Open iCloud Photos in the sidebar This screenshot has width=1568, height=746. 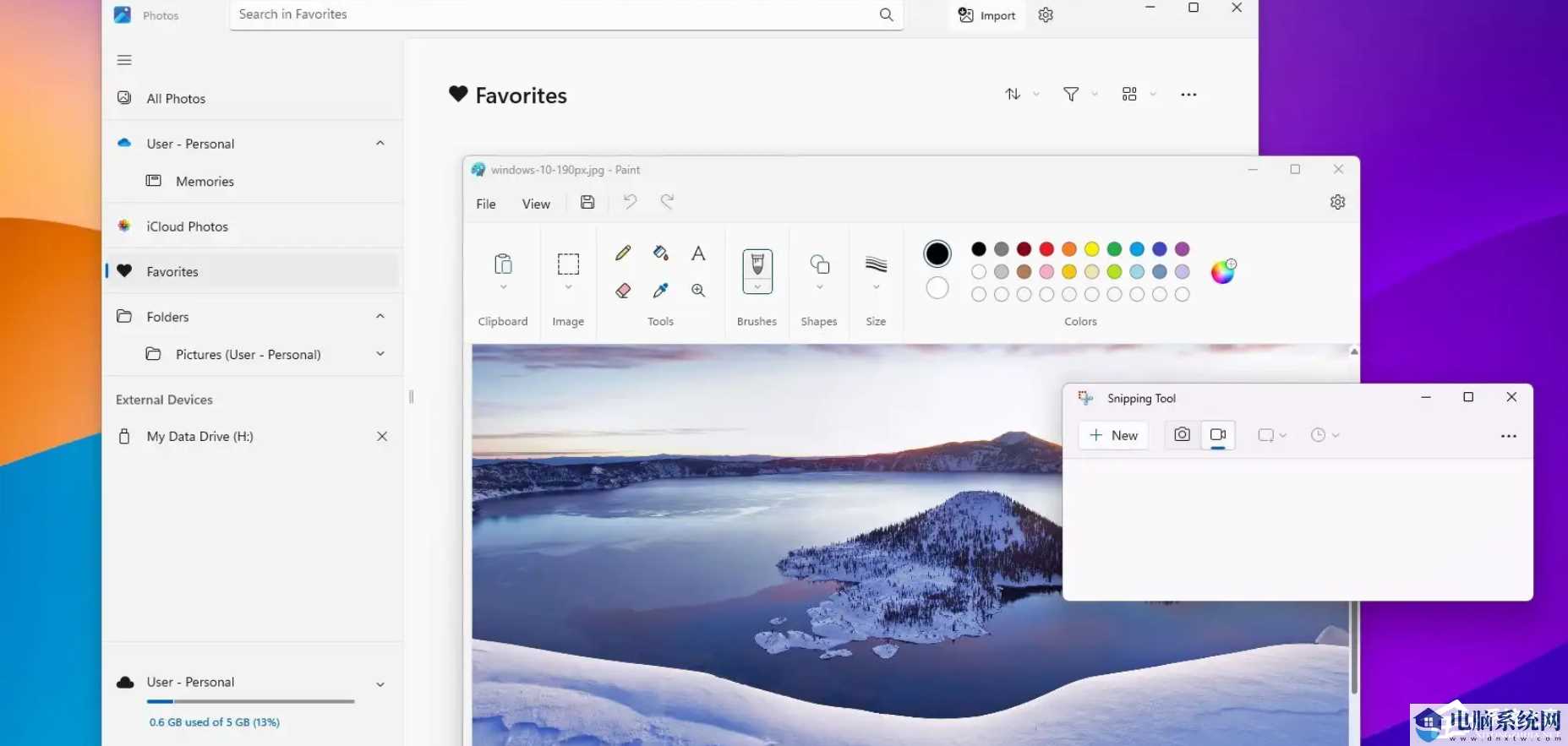click(253, 226)
